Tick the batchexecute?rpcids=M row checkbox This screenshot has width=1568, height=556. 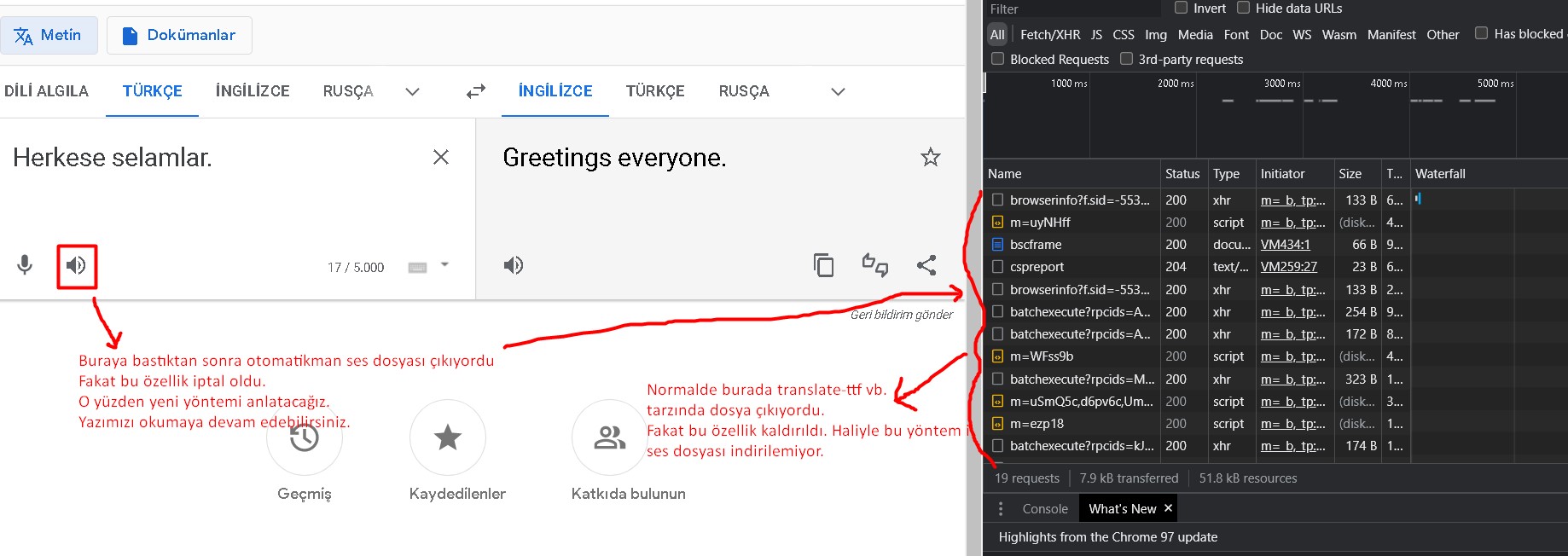(997, 379)
